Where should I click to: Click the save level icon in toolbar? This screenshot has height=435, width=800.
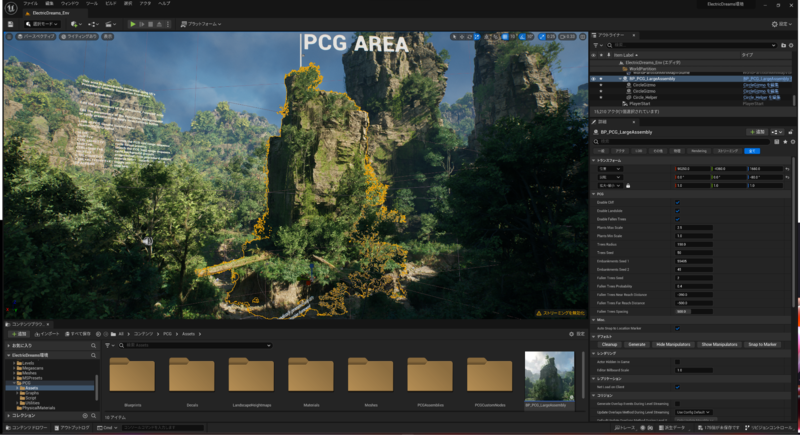pyautogui.click(x=11, y=24)
